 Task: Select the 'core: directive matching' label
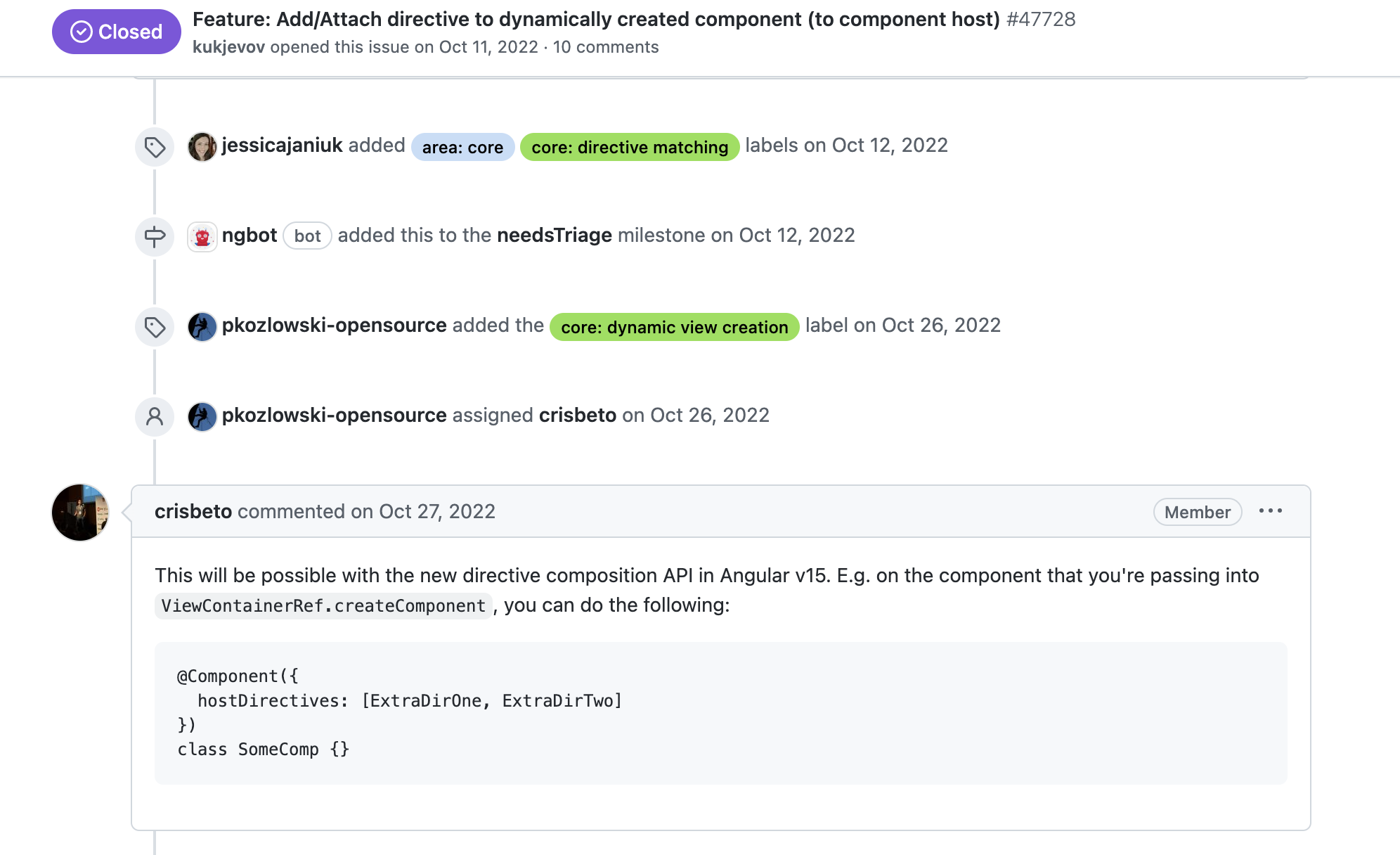(x=630, y=147)
